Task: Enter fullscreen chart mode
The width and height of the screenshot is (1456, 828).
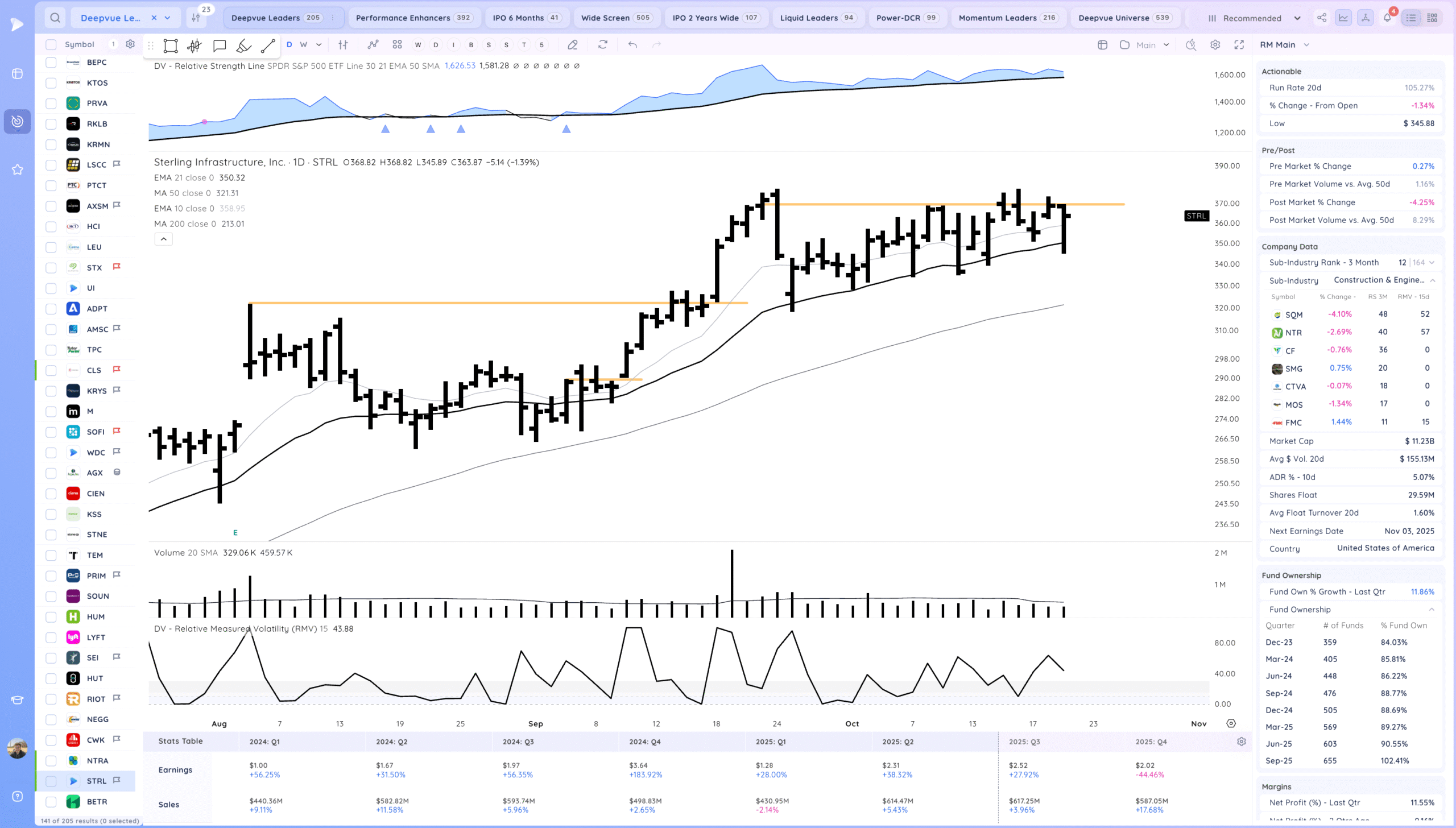Action: (x=1239, y=45)
